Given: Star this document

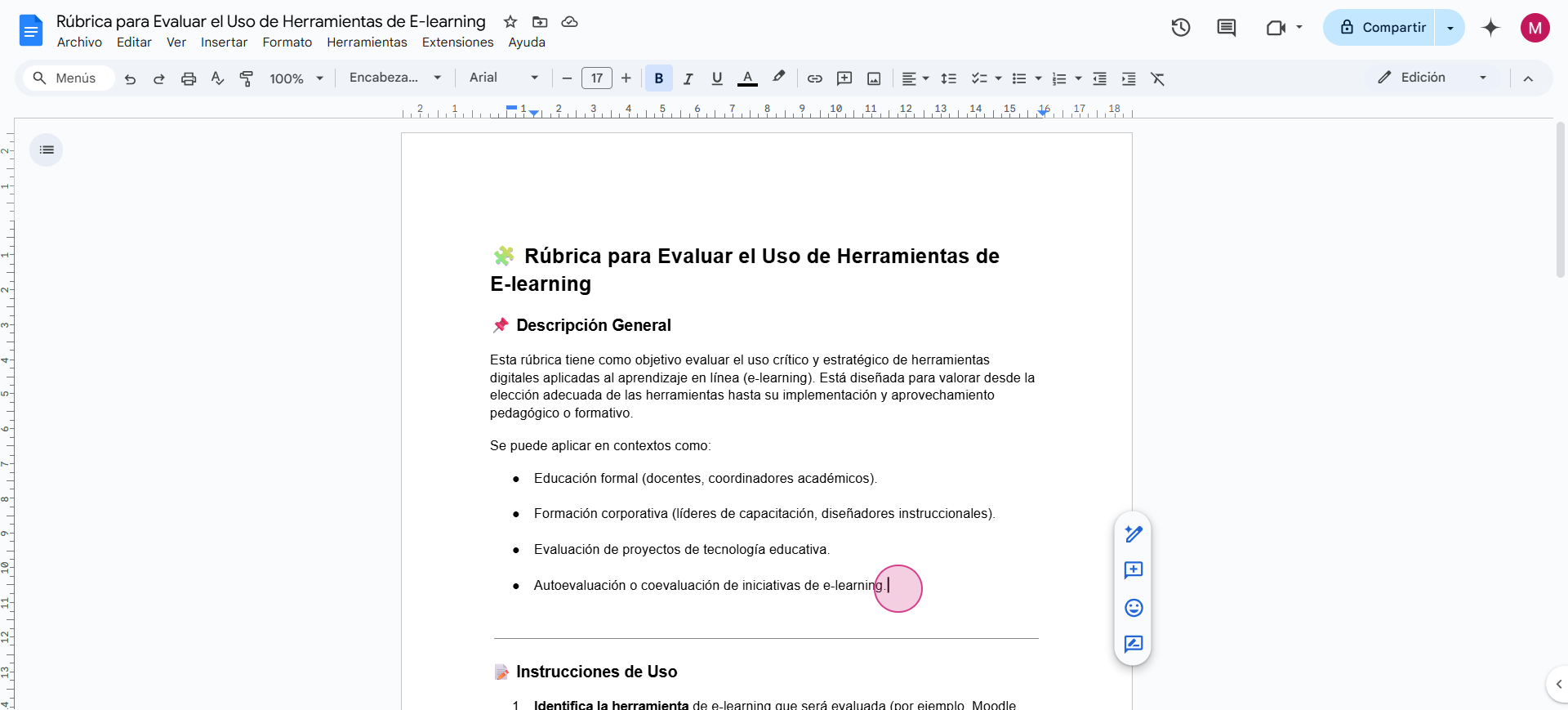Looking at the screenshot, I should [x=510, y=22].
